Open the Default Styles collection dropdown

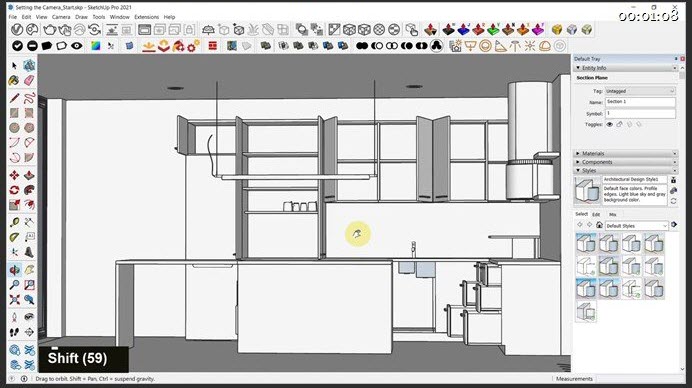click(636, 226)
